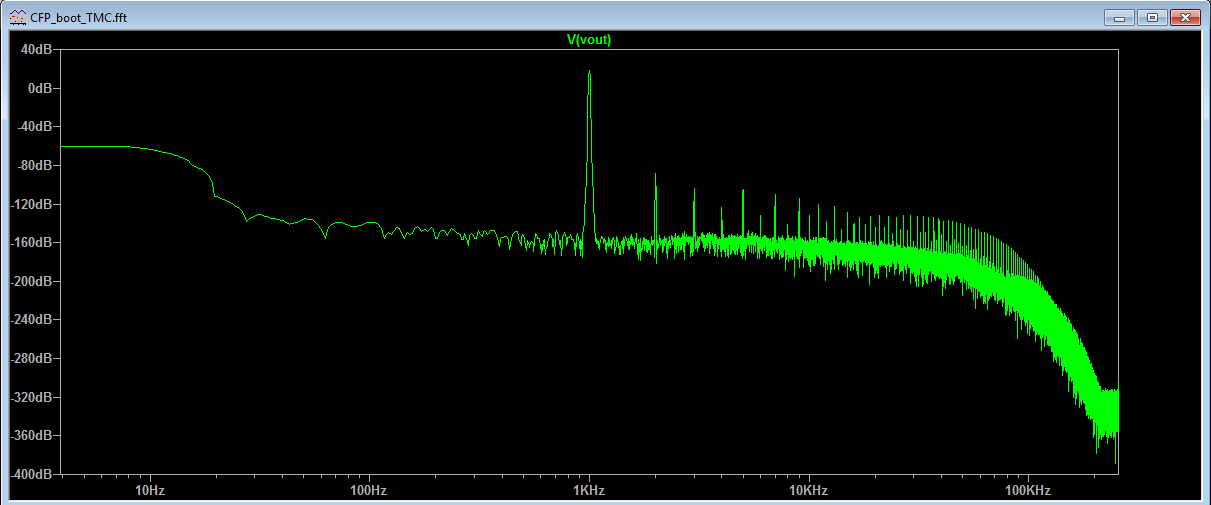
Task: Click the -320dB vertical axis label
Action: [x=32, y=397]
